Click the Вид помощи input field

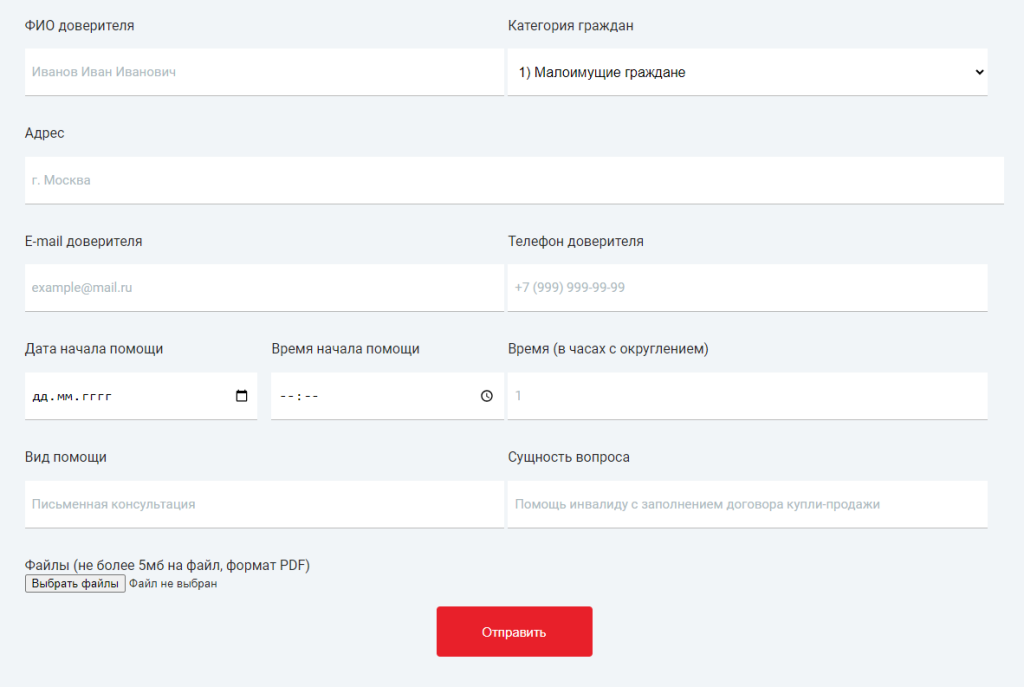(264, 504)
